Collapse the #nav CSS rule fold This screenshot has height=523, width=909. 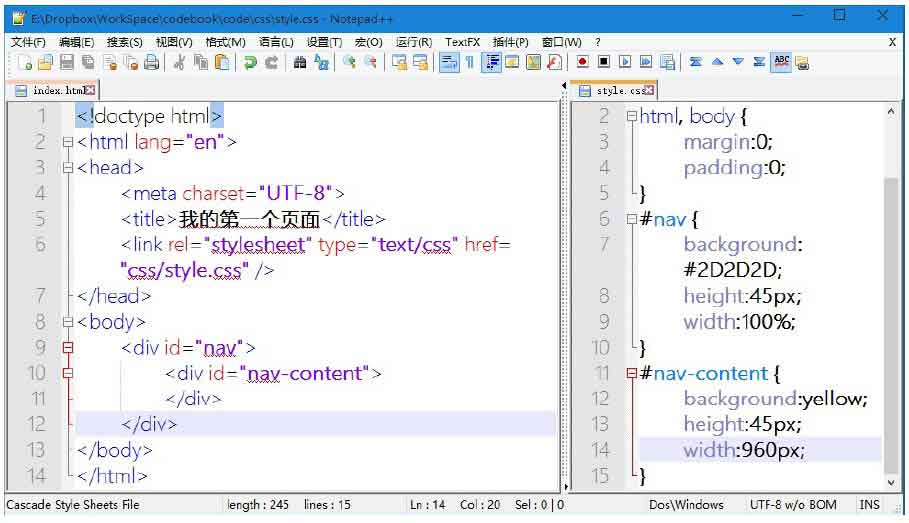pyautogui.click(x=631, y=219)
